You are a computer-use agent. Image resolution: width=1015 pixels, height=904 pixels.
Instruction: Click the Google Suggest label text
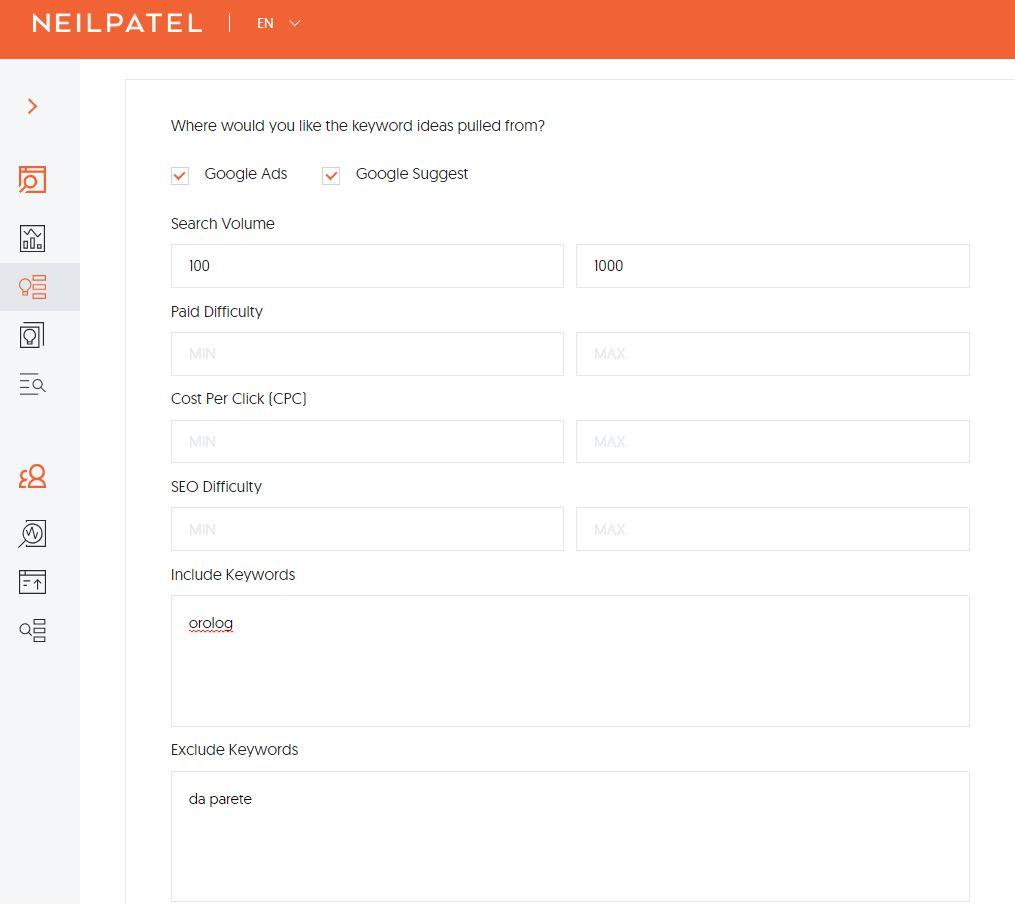(412, 174)
